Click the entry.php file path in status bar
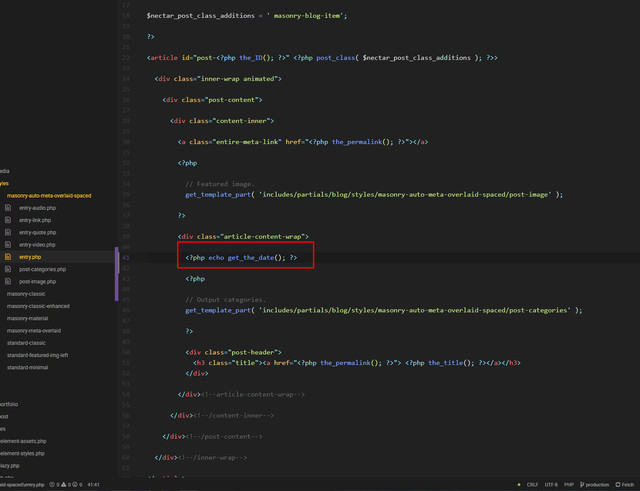 22,484
